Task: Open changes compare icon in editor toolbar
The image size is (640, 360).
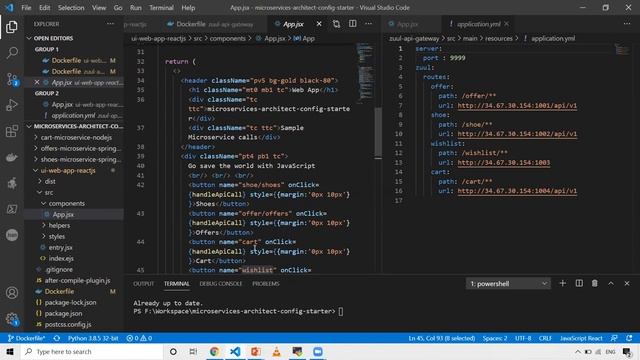Action: (x=336, y=24)
